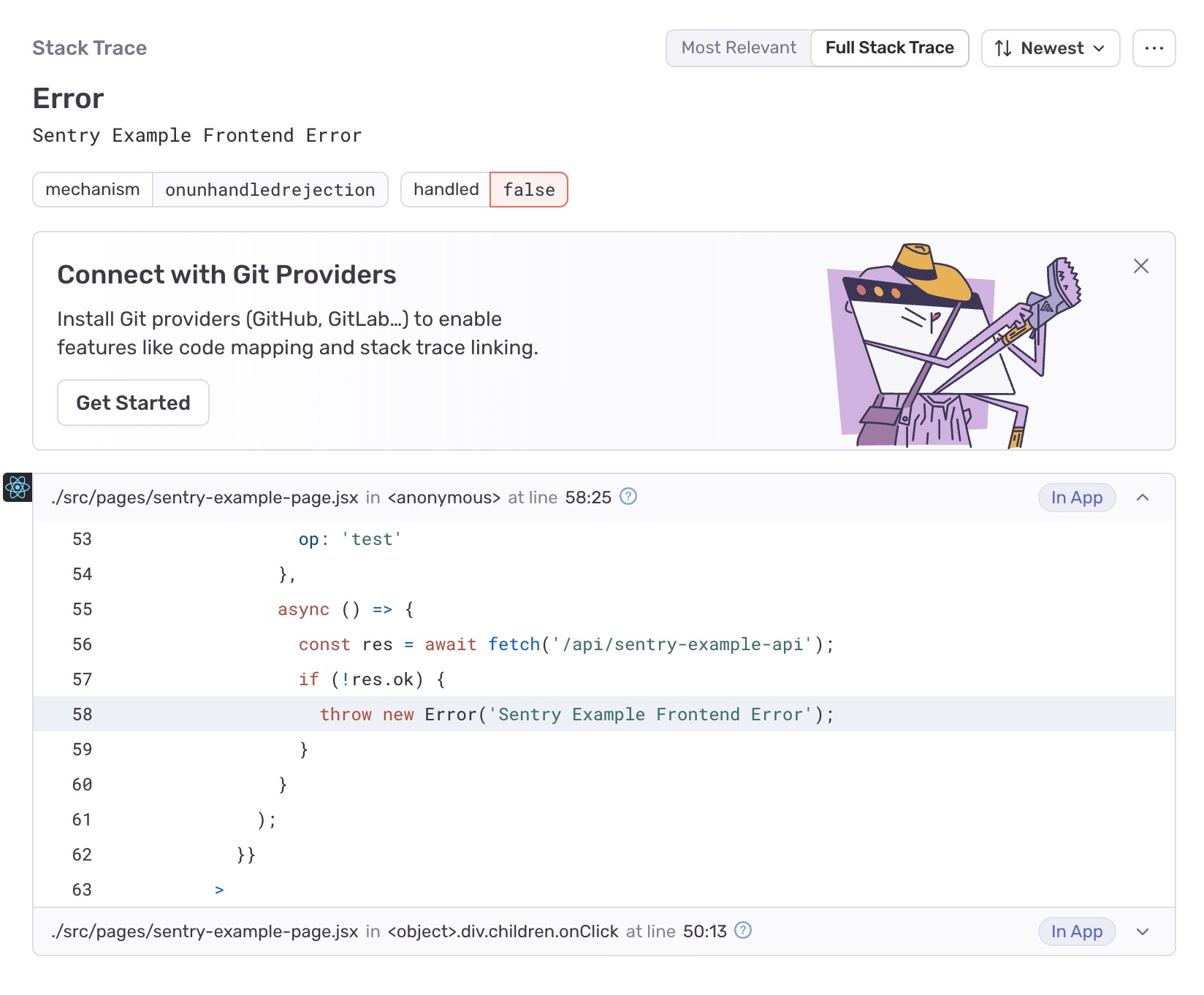The height and width of the screenshot is (995, 1204).
Task: Click the help icon next to line 50:13
Action: (743, 930)
